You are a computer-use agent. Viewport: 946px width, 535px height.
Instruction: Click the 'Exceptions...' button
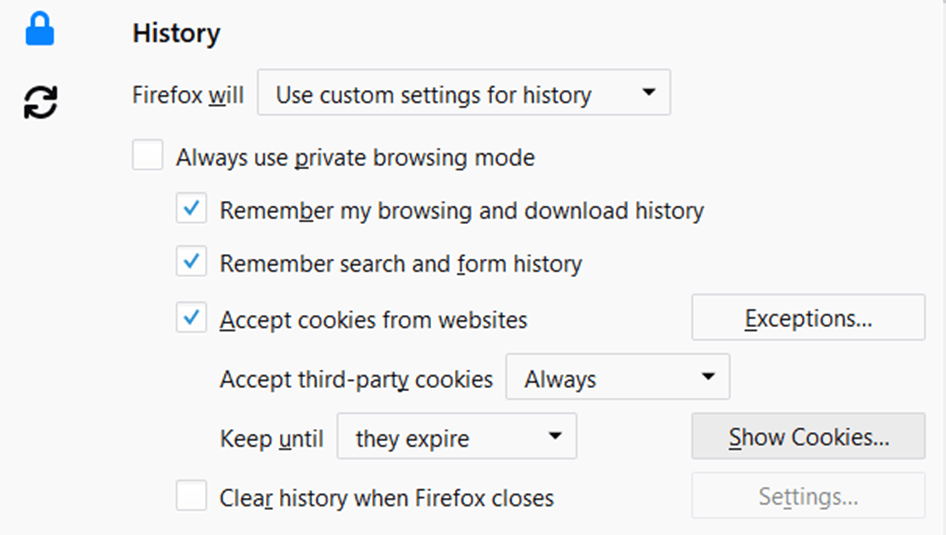click(808, 318)
